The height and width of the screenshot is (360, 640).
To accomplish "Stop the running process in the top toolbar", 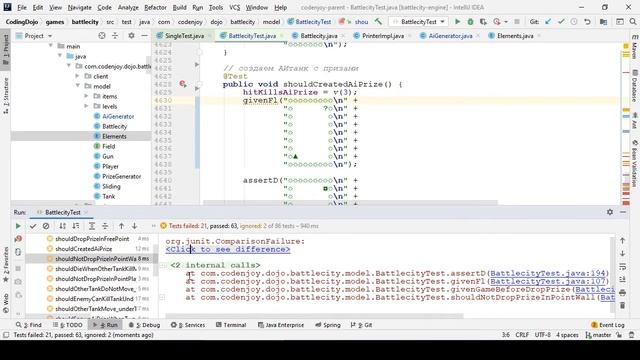I will click(x=517, y=22).
